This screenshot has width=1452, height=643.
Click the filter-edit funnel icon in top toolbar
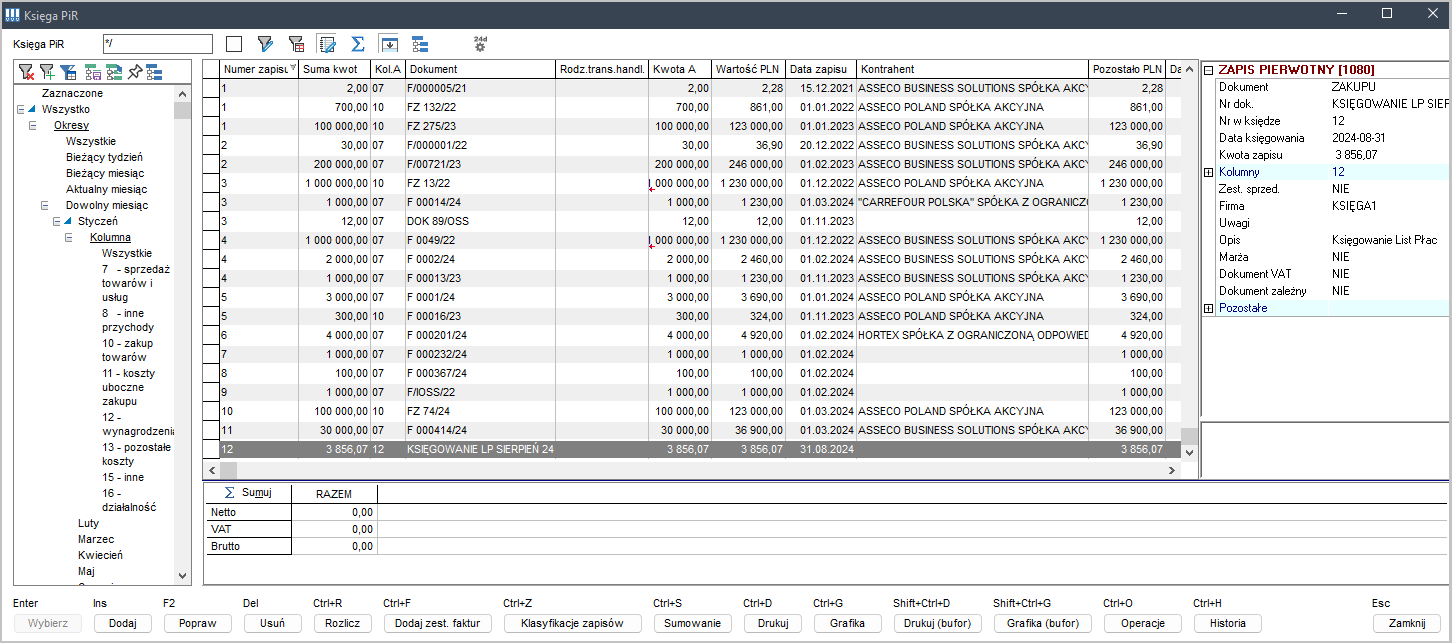point(265,44)
